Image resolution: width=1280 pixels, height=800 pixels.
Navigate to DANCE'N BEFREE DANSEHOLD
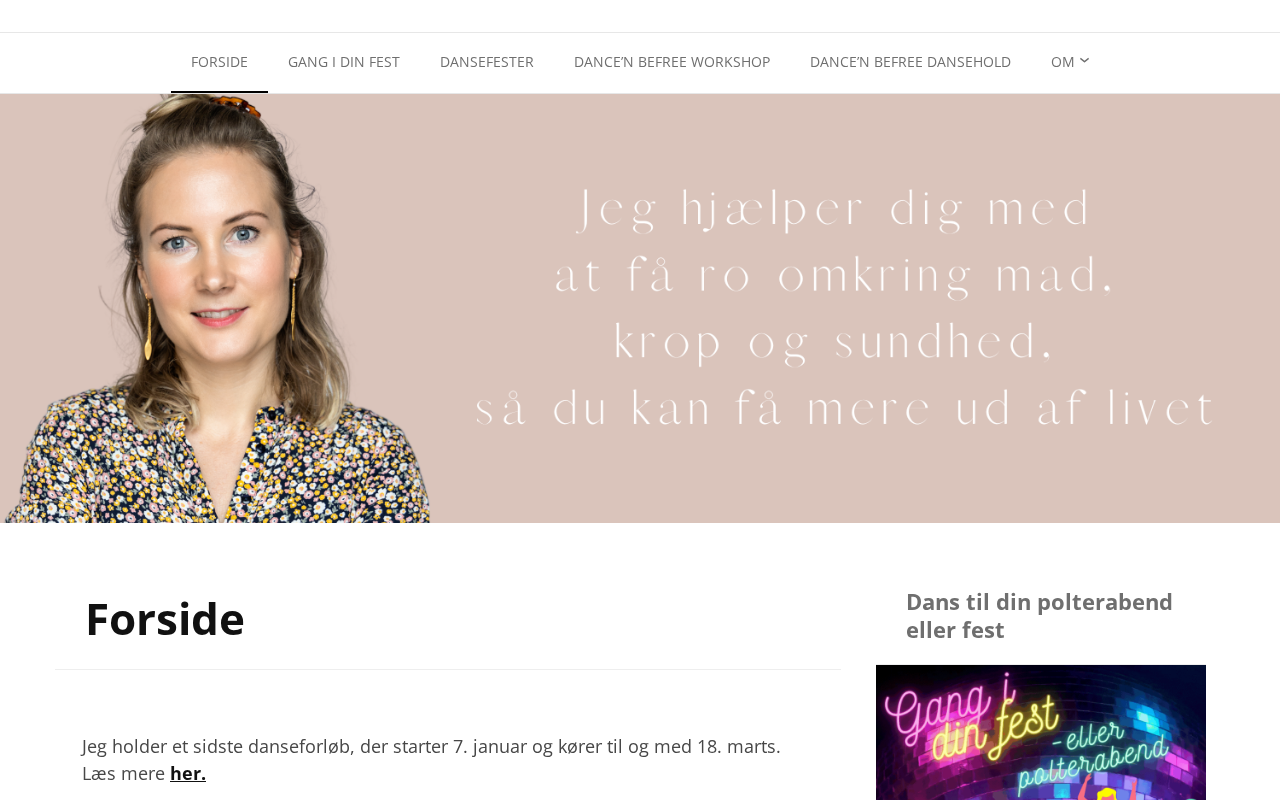coord(910,62)
